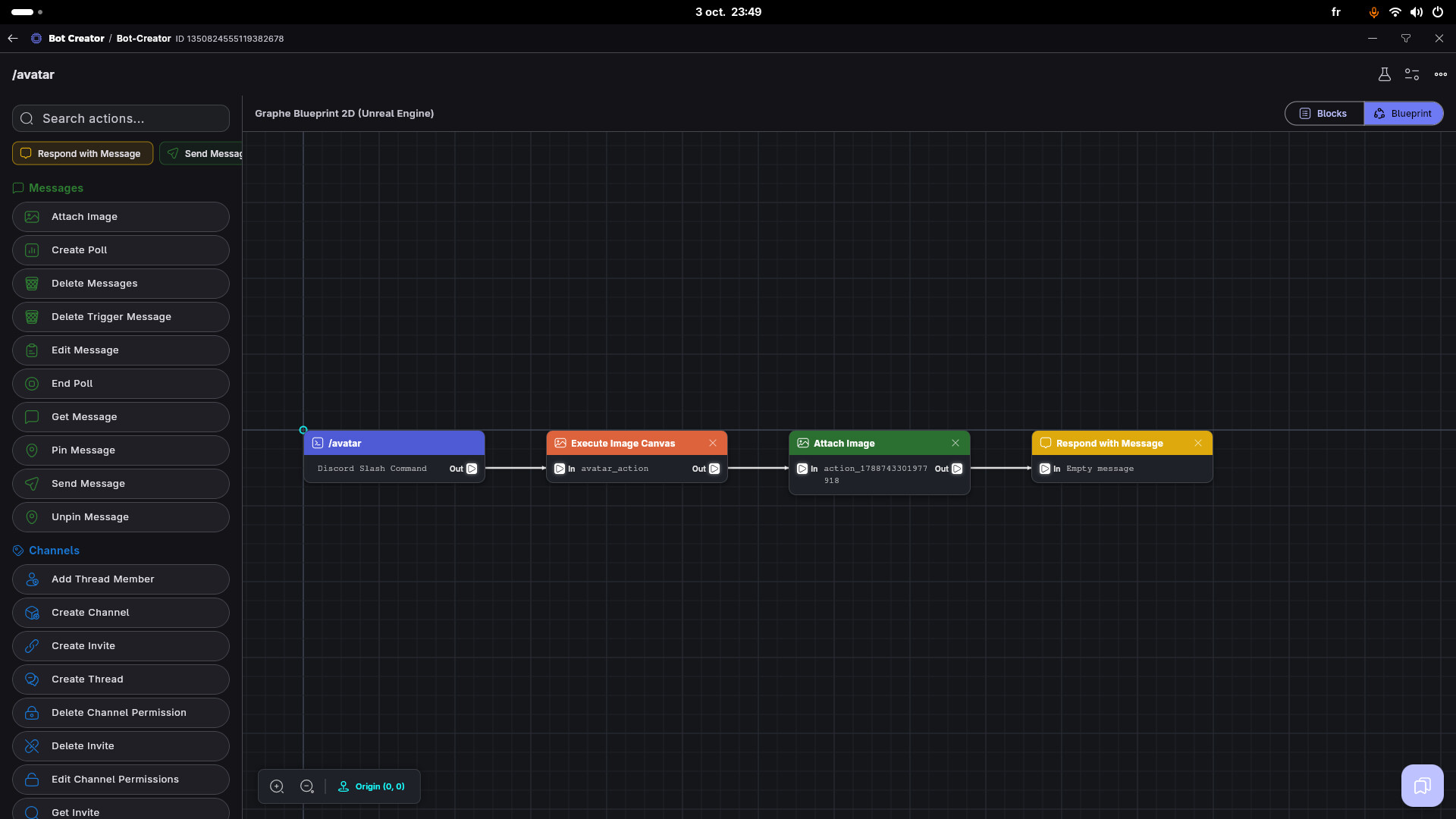Click the microphone icon in system bar

click(x=1373, y=12)
